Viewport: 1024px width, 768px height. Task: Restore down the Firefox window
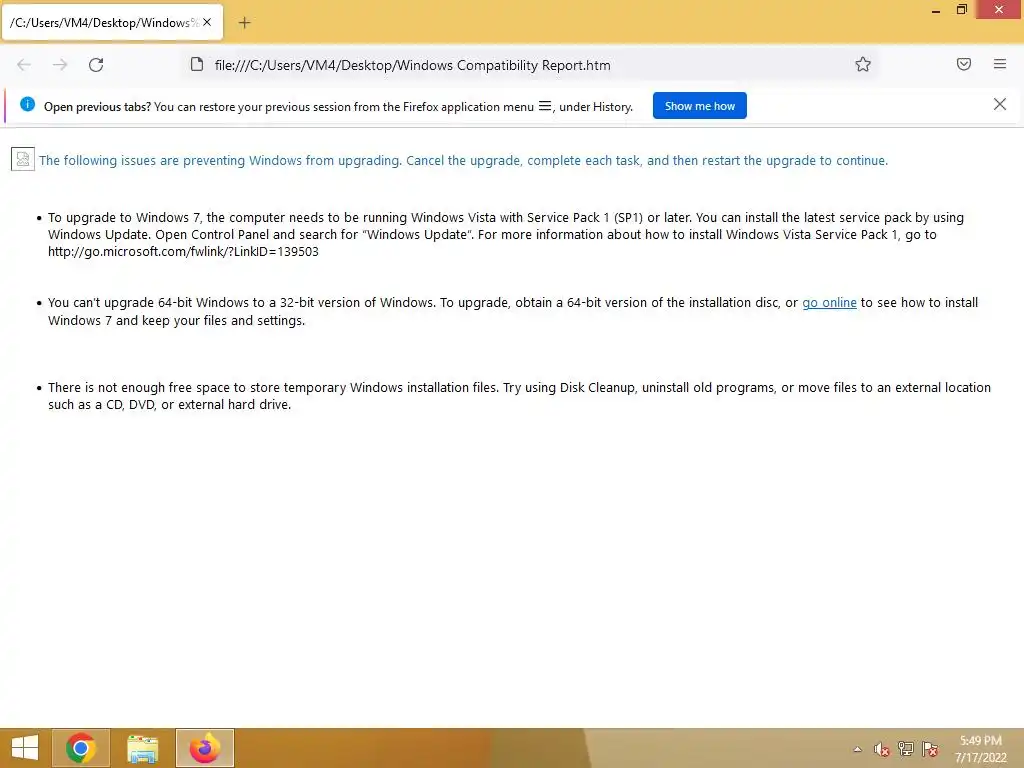coord(961,10)
